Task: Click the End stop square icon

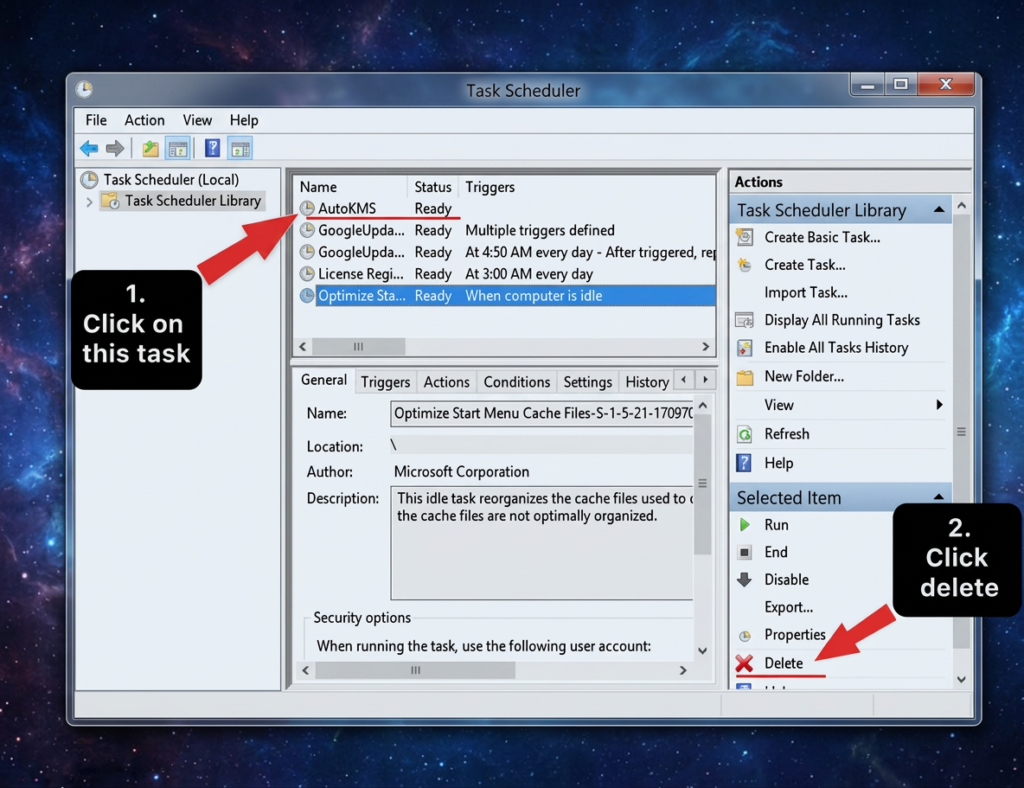Action: click(x=744, y=552)
